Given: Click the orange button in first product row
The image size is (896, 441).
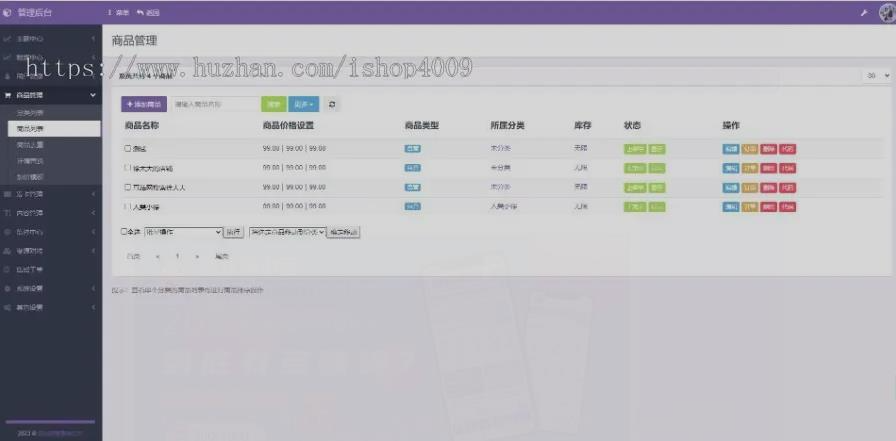Looking at the screenshot, I should [750, 149].
